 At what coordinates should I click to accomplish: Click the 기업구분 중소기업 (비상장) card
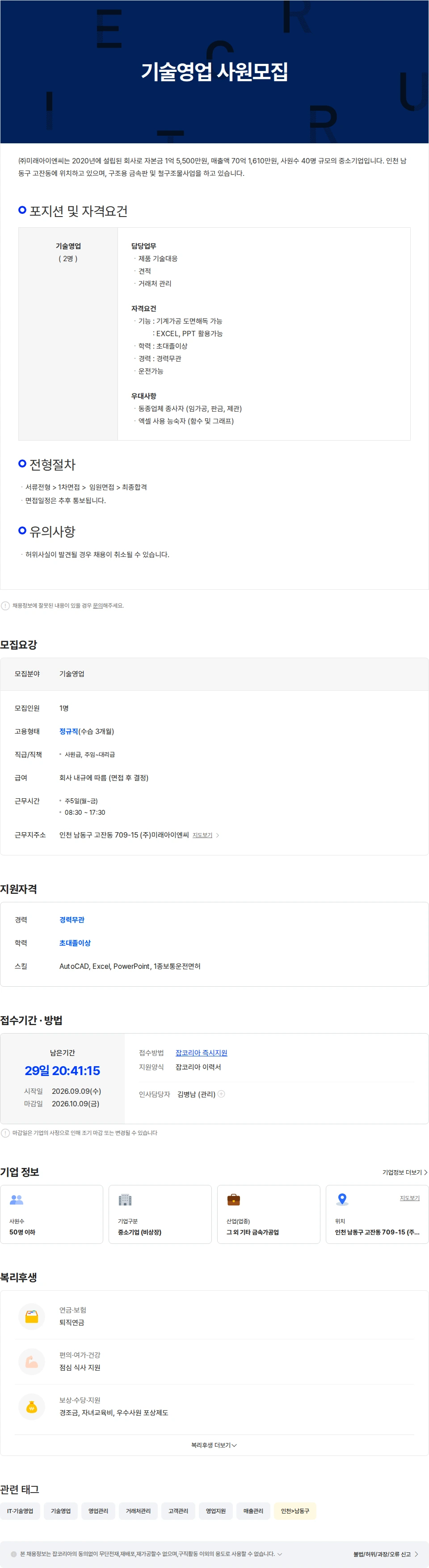pos(160,1214)
